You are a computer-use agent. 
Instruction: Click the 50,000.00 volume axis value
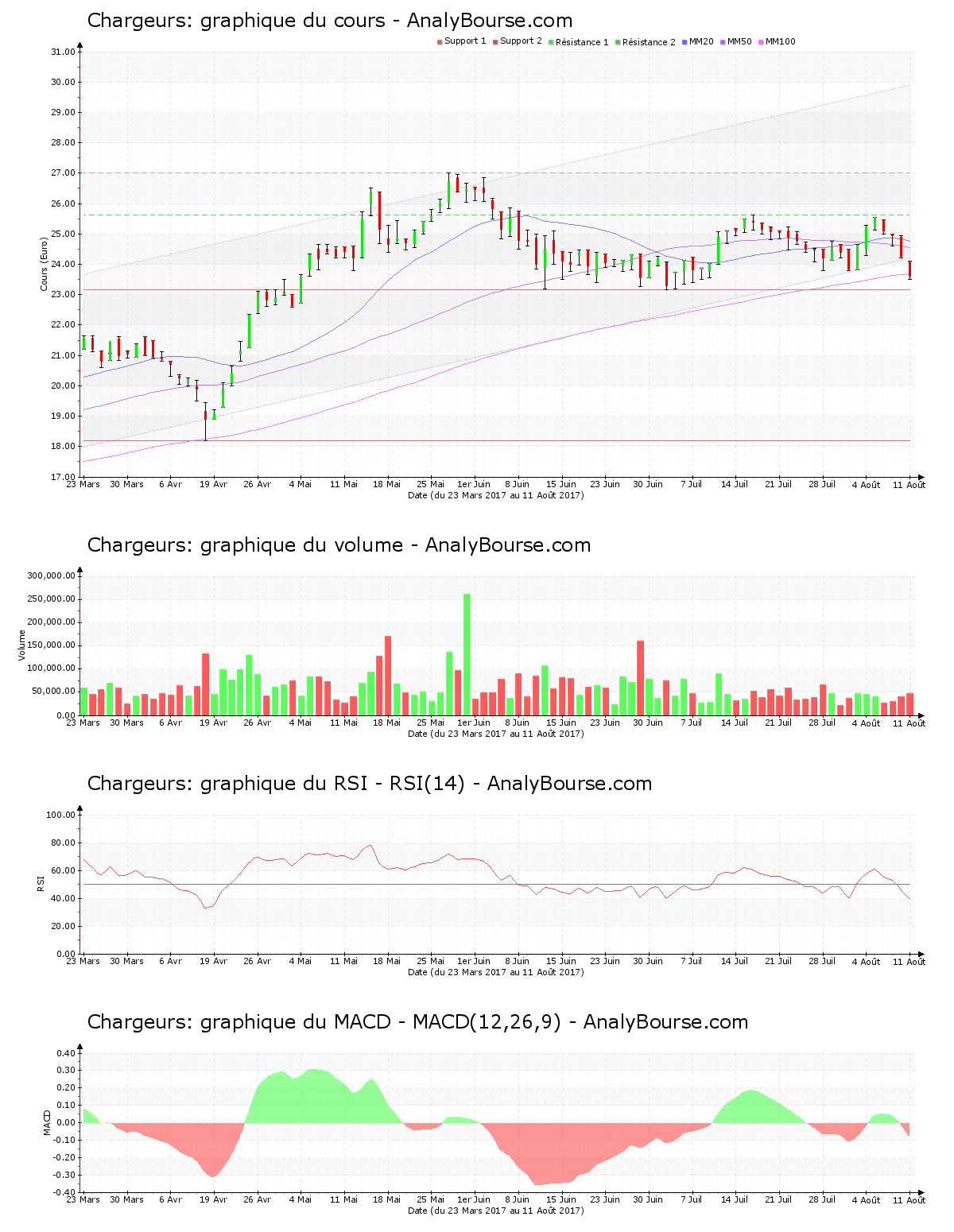(x=53, y=692)
